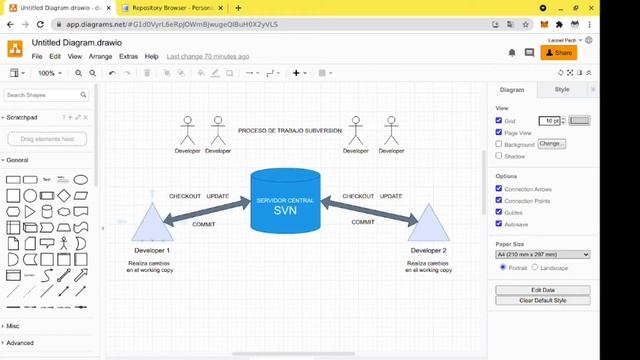Click the search icon in Search Shapes

[83, 95]
